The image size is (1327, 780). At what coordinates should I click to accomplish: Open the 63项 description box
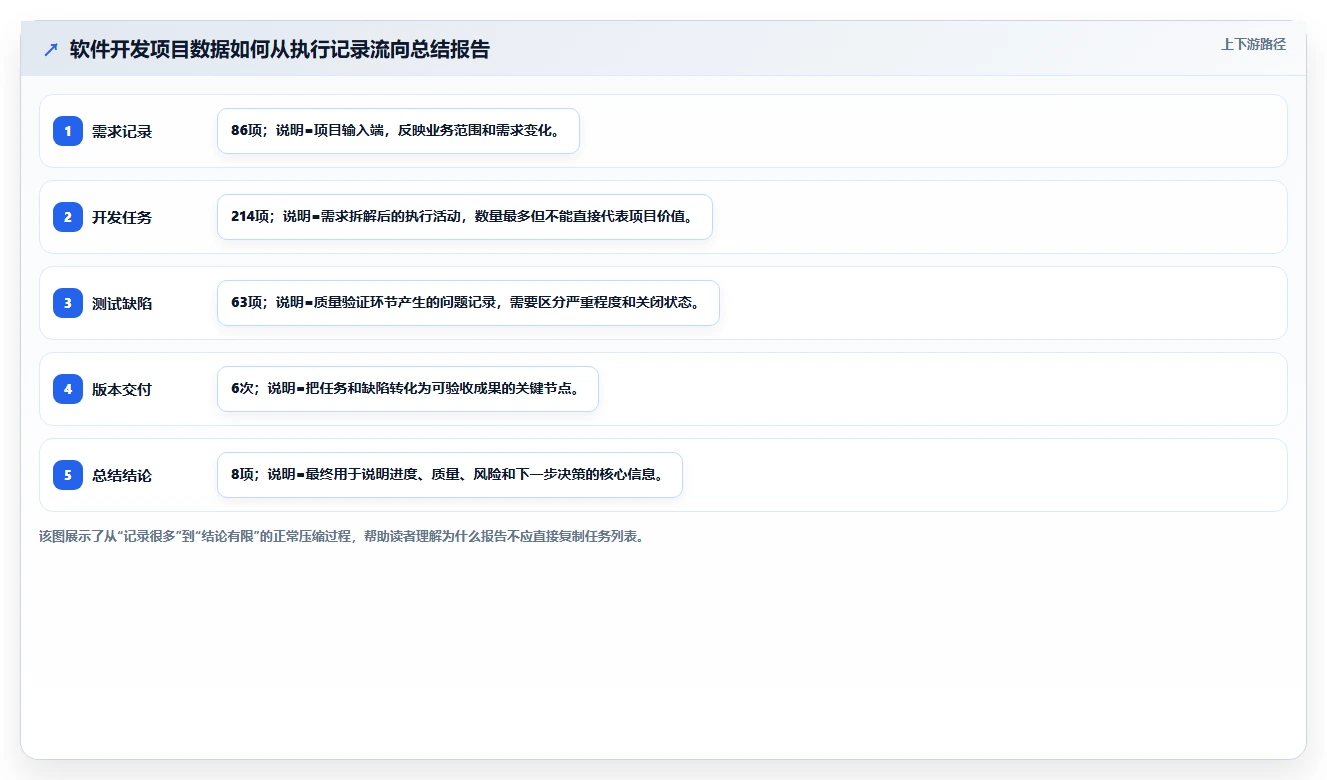pyautogui.click(x=468, y=303)
